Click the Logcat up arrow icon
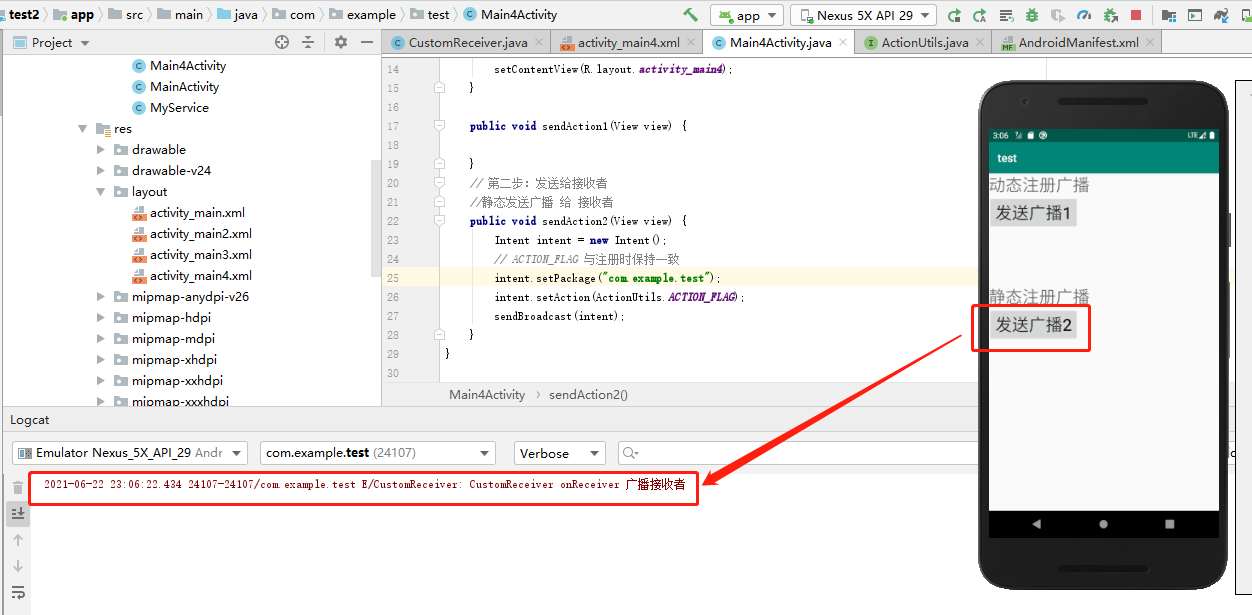The height and width of the screenshot is (615, 1252). click(x=17, y=540)
